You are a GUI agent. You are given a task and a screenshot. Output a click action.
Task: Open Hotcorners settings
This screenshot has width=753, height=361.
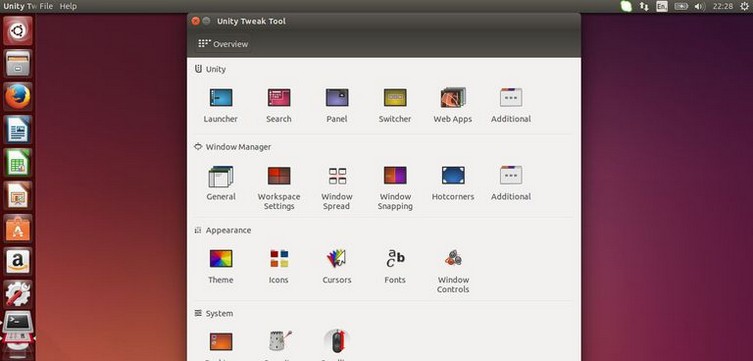pyautogui.click(x=453, y=176)
